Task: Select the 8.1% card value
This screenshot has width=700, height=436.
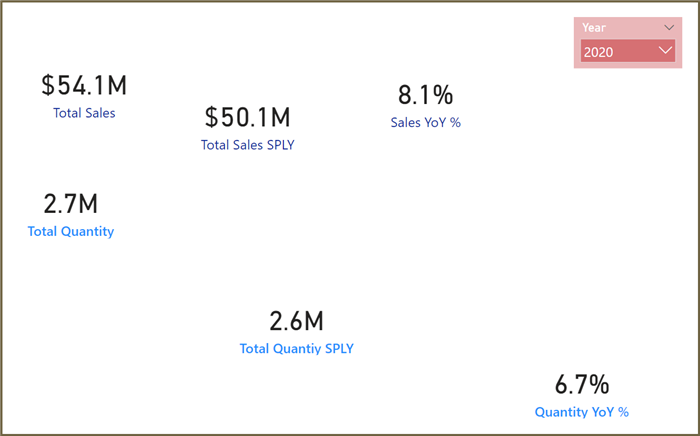Action: [x=425, y=95]
